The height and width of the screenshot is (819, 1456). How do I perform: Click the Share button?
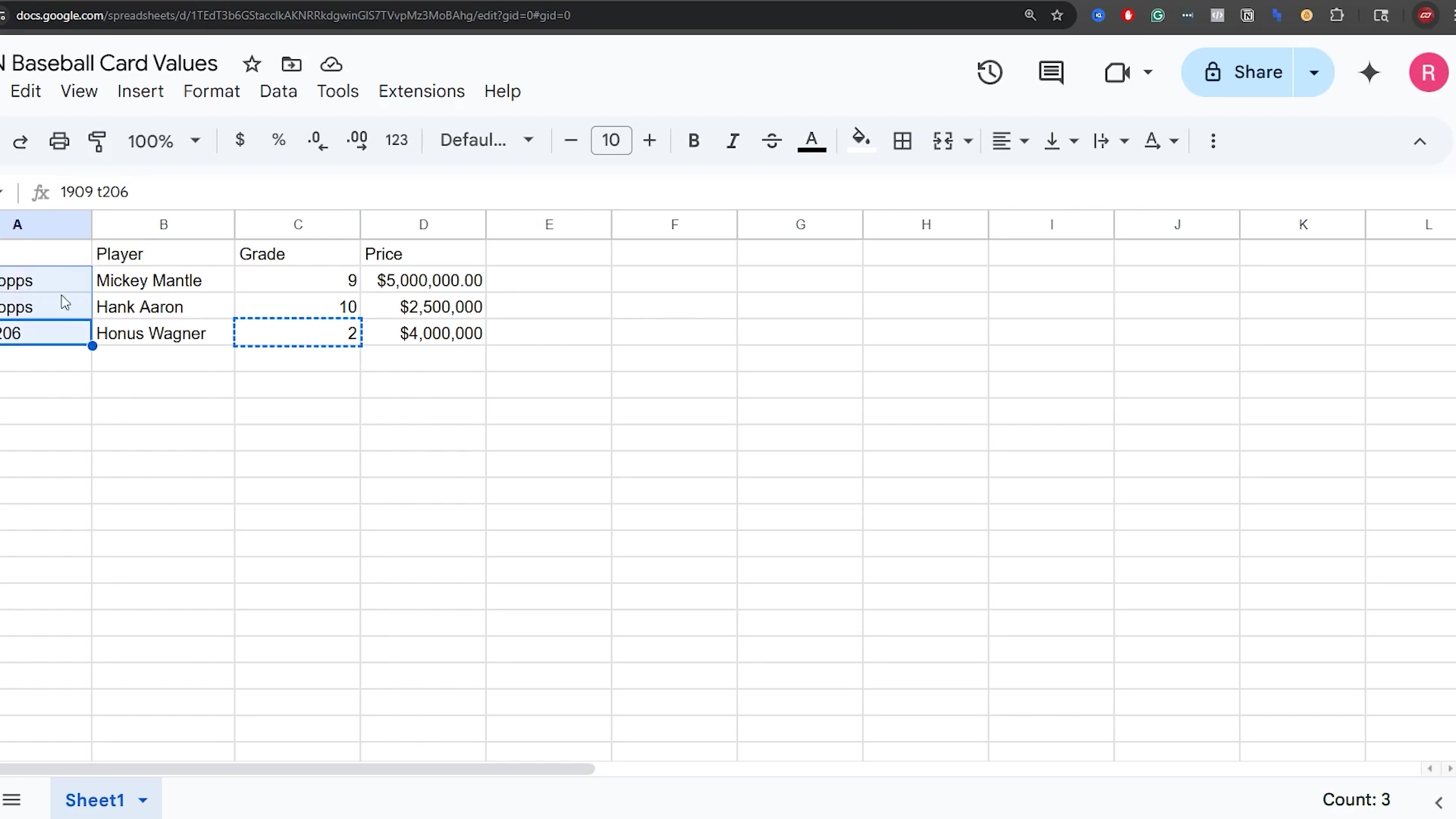1242,73
